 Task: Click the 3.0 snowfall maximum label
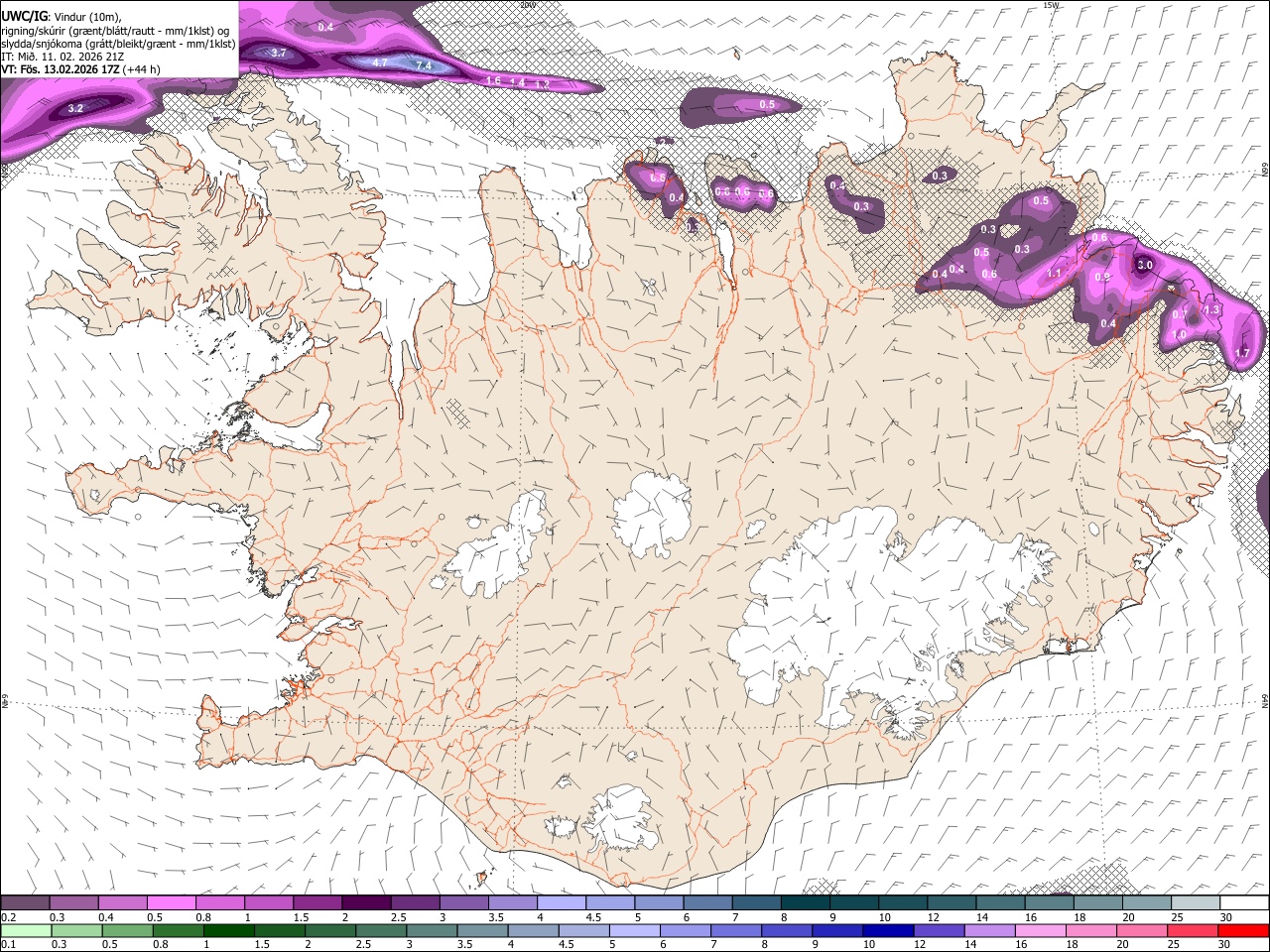click(1144, 265)
